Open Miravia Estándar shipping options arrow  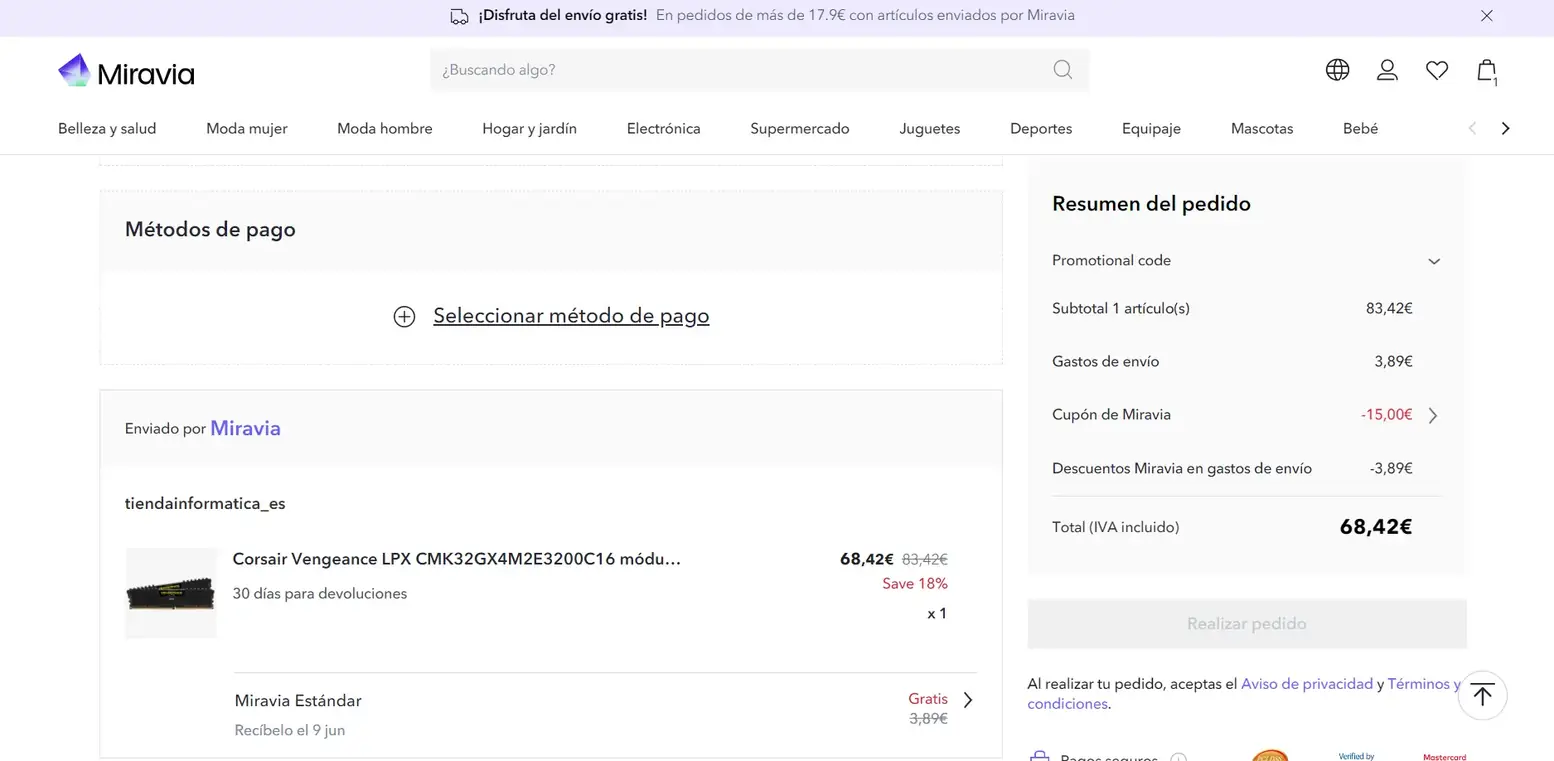[x=967, y=700]
